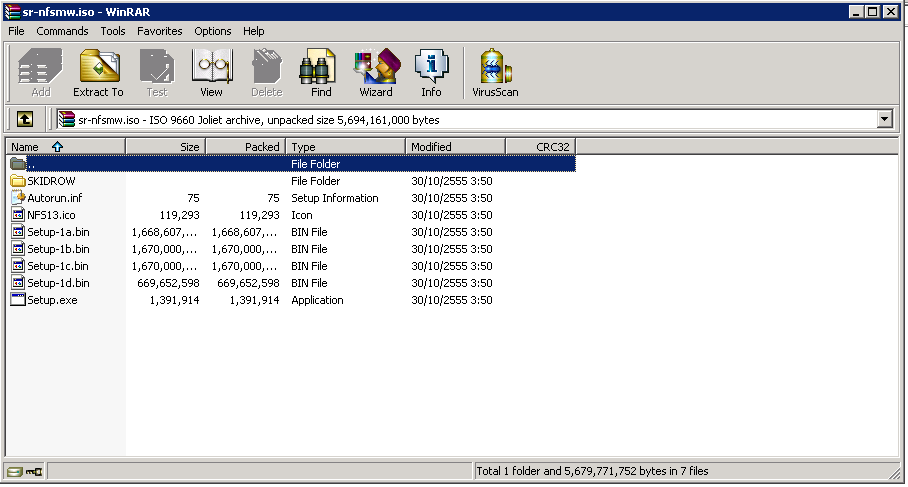Click the Setup-1b.bin file name

point(58,249)
